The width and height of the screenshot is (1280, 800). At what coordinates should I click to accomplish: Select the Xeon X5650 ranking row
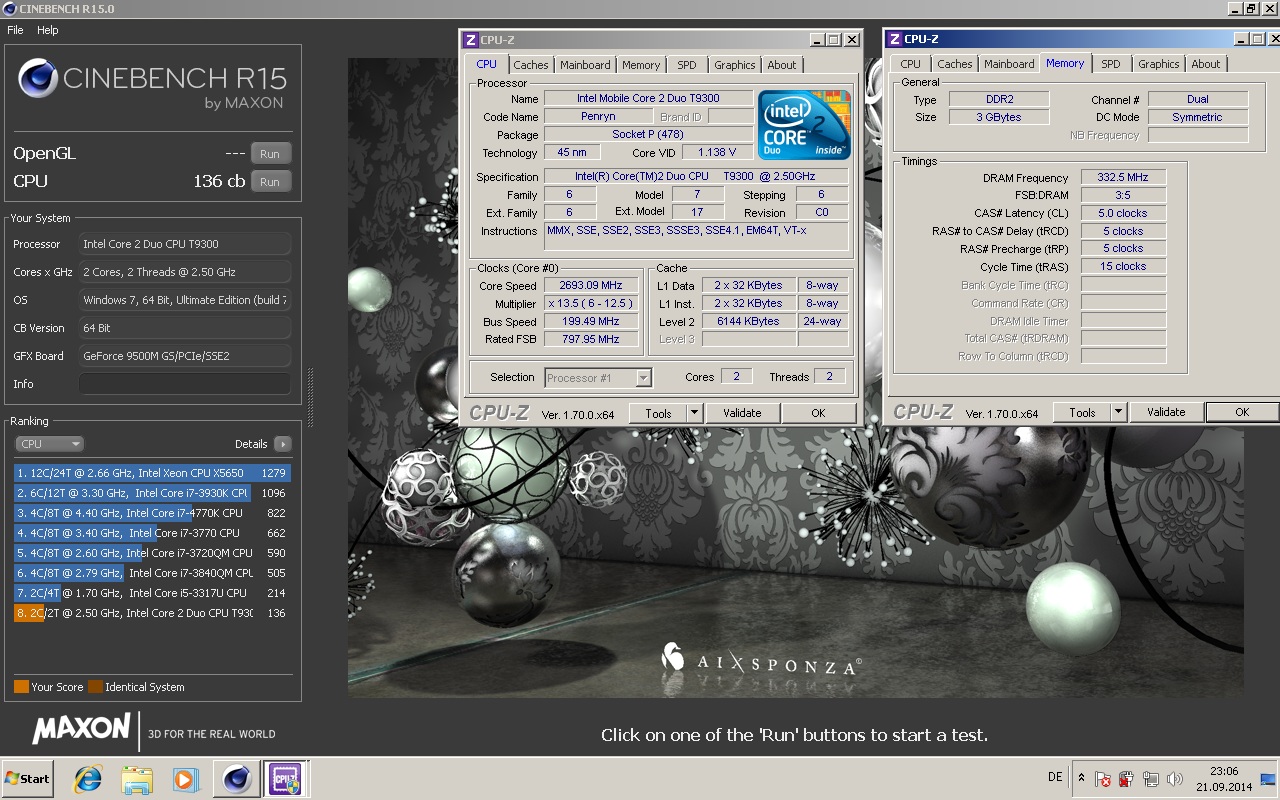pos(152,473)
